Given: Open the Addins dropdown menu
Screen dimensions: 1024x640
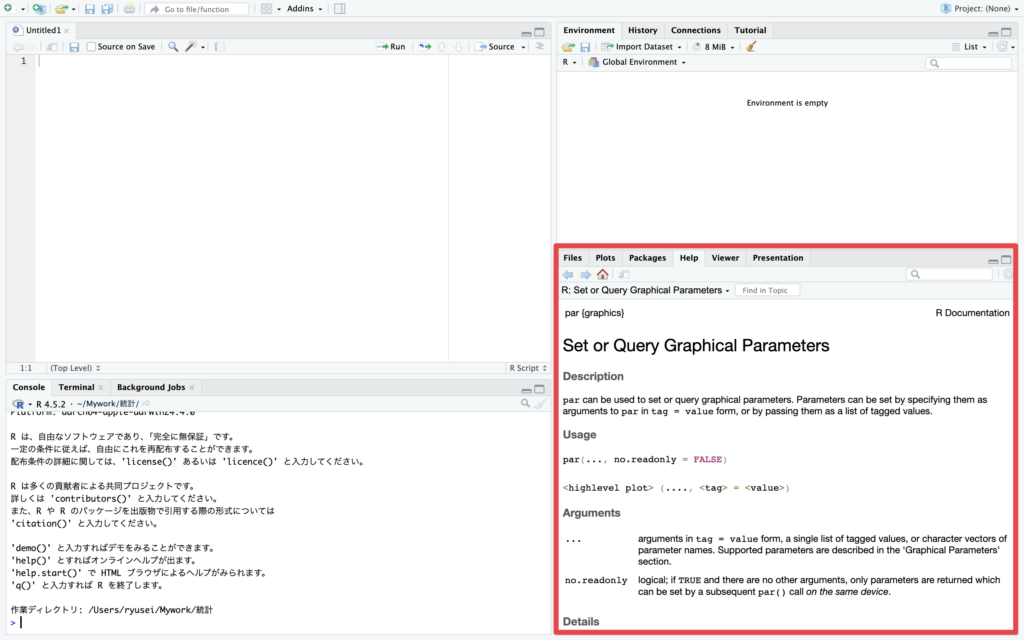Looking at the screenshot, I should pos(304,9).
